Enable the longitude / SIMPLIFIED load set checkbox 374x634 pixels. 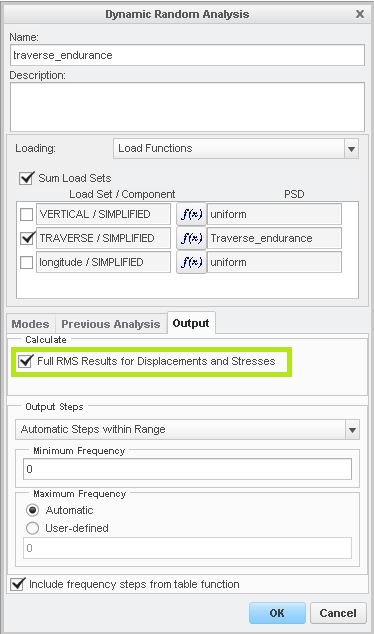coord(27,262)
